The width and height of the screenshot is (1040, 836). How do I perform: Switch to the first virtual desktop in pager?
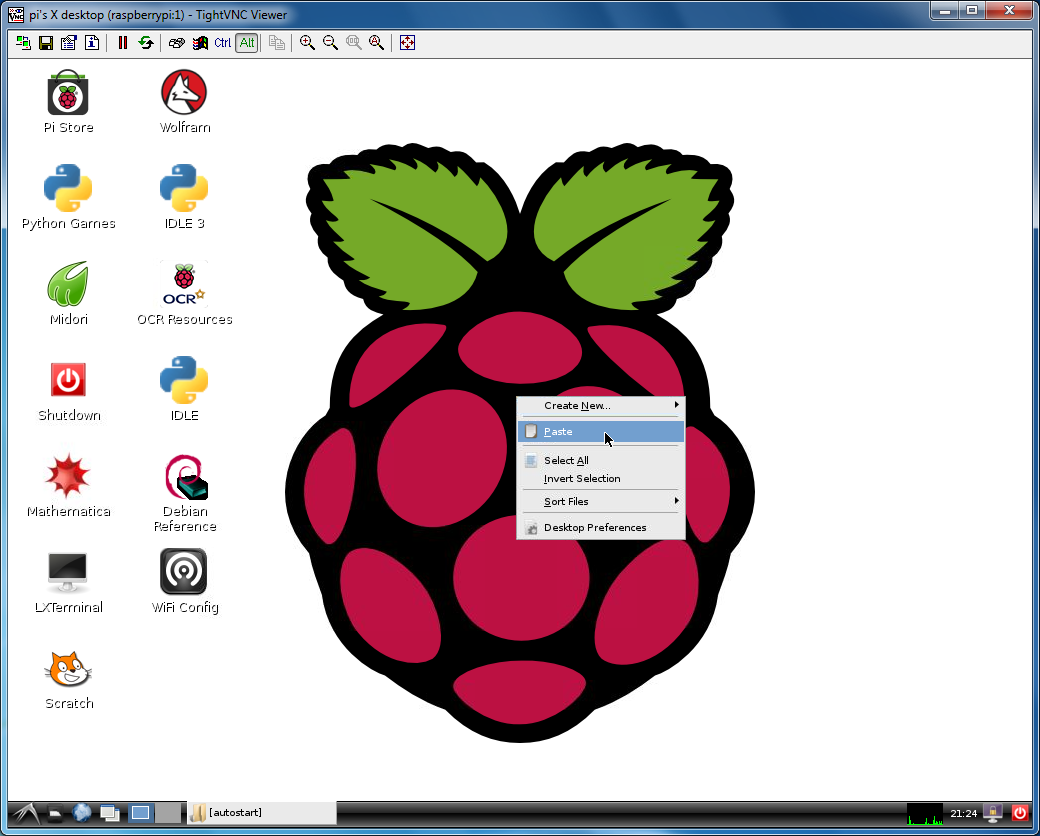point(141,813)
